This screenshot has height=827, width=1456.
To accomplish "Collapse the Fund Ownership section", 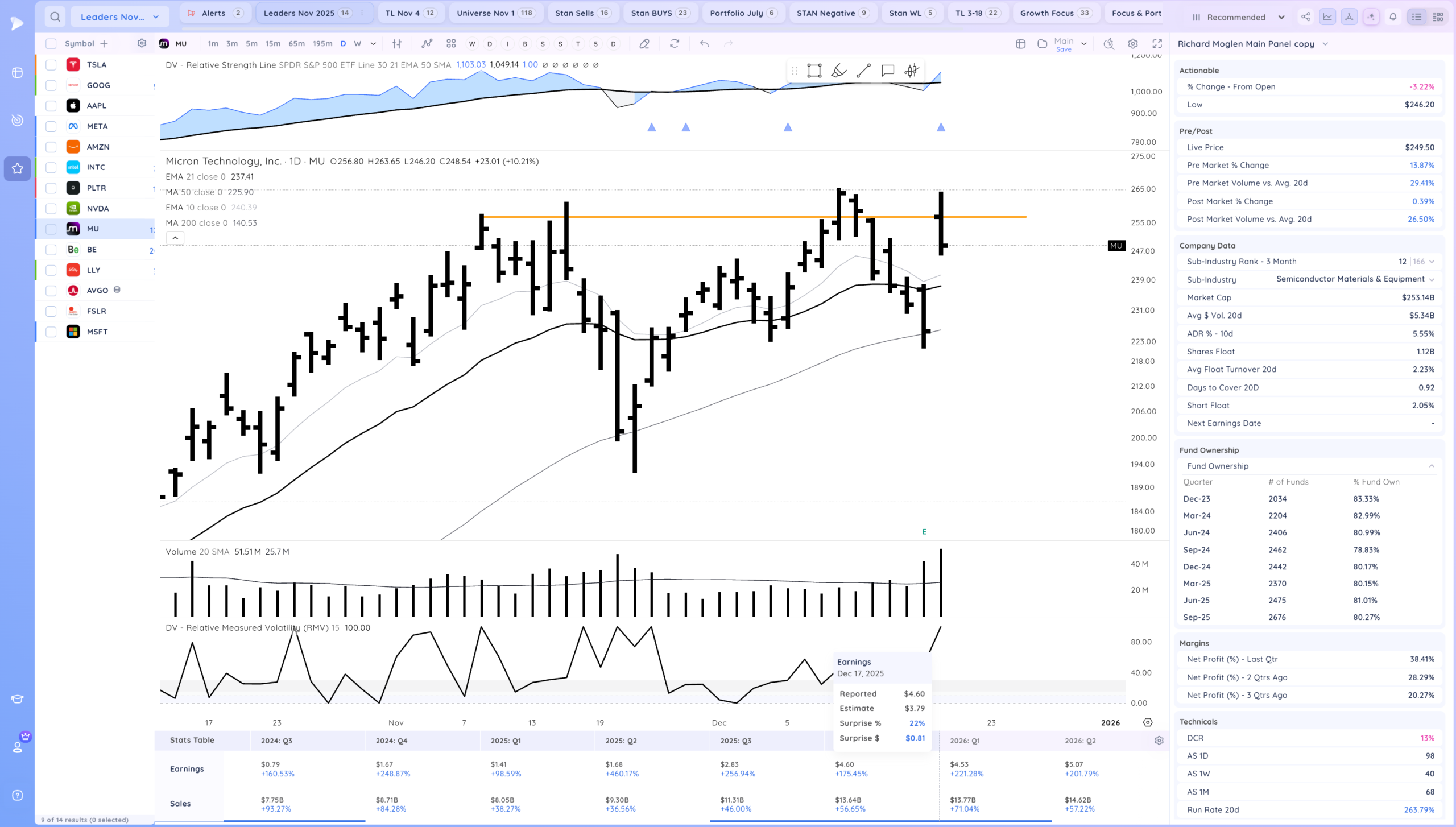I will (x=1432, y=466).
